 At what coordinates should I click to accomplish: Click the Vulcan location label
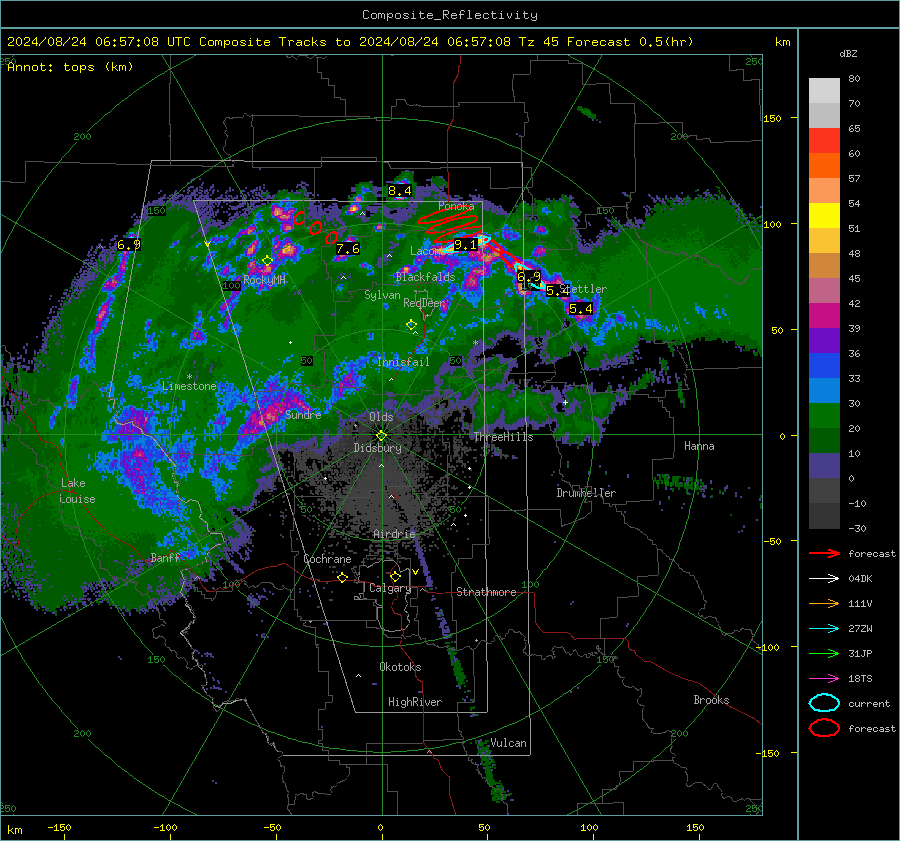509,743
